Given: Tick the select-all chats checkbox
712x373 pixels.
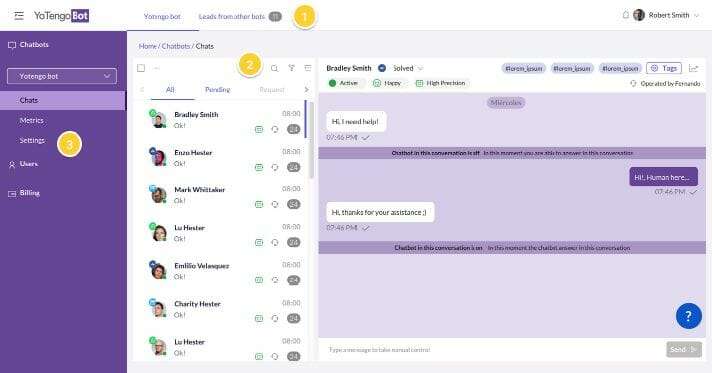Looking at the screenshot, I should pyautogui.click(x=141, y=68).
